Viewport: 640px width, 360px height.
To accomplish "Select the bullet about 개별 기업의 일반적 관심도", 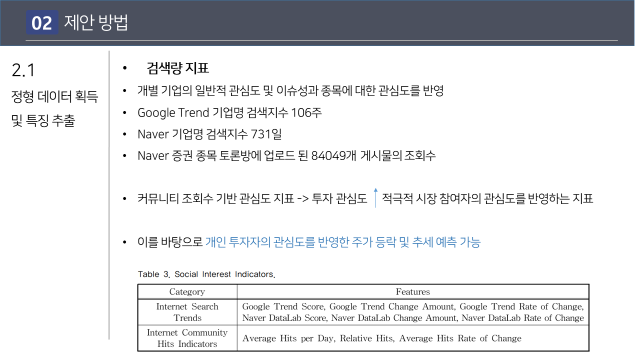I will [290, 90].
